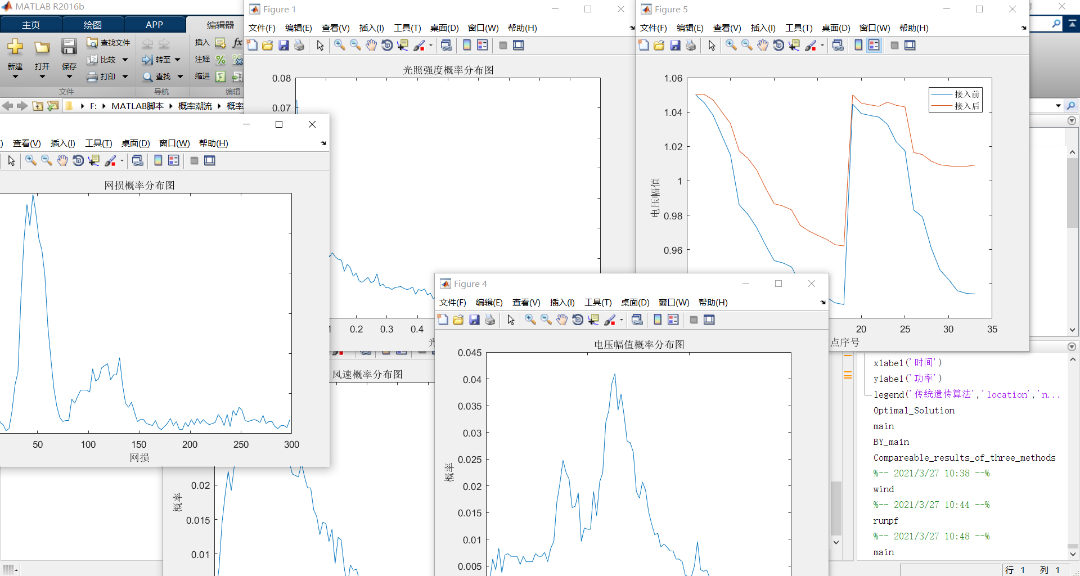
Task: Show plot tools icon in Figure 1 toolbar
Action: (519, 45)
